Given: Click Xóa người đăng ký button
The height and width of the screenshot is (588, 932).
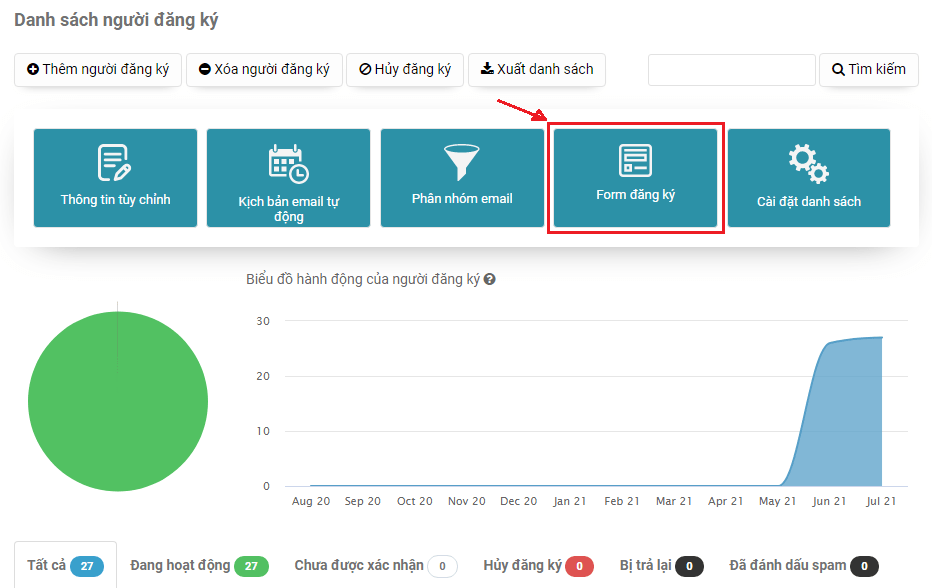Looking at the screenshot, I should [264, 70].
